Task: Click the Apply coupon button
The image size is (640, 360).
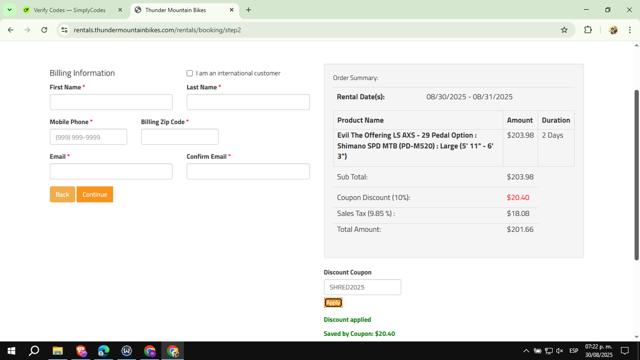Action: pos(333,302)
